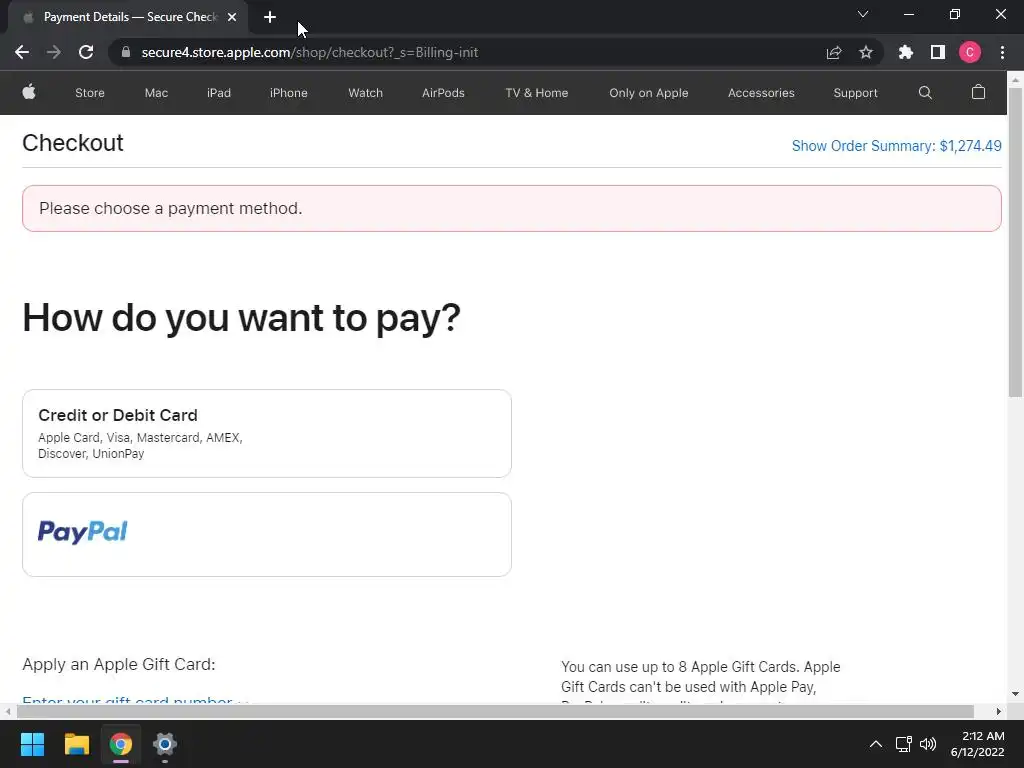
Task: Open Chrome three-dot menu
Action: 1002,52
